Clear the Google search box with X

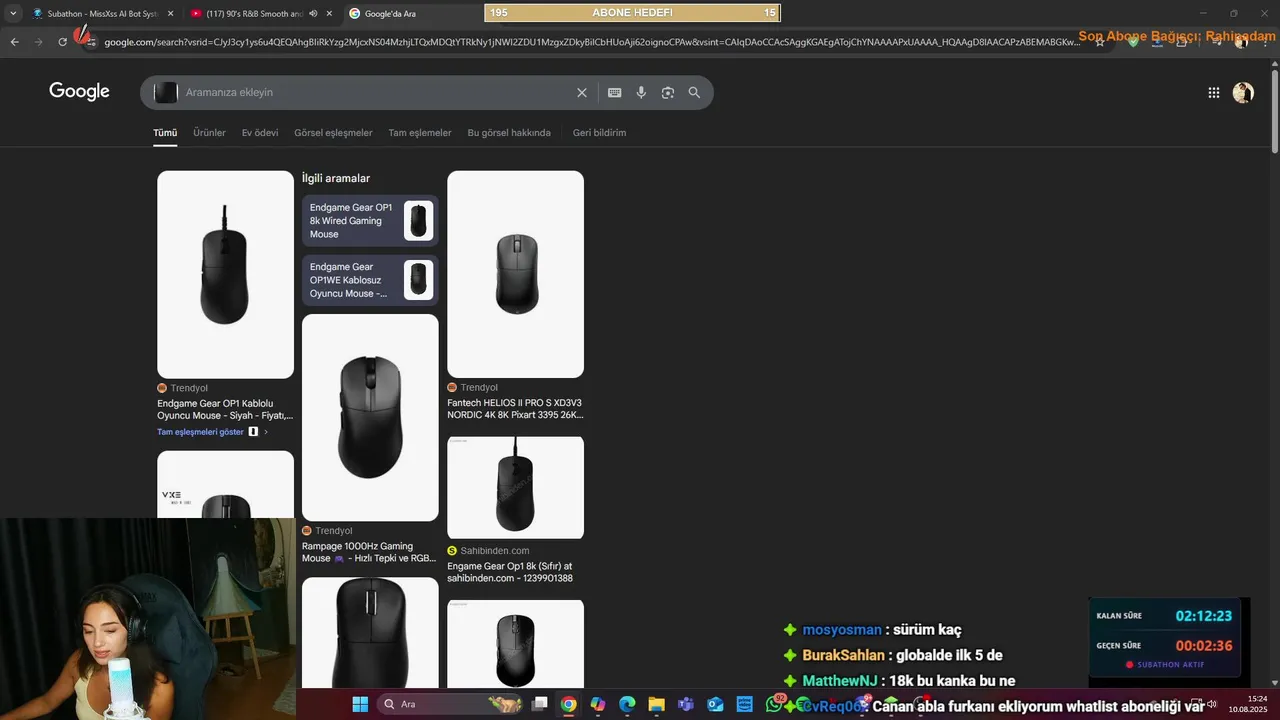tap(582, 93)
